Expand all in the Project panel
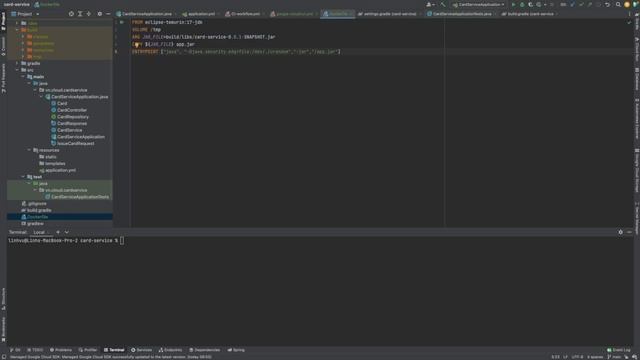 80,14
